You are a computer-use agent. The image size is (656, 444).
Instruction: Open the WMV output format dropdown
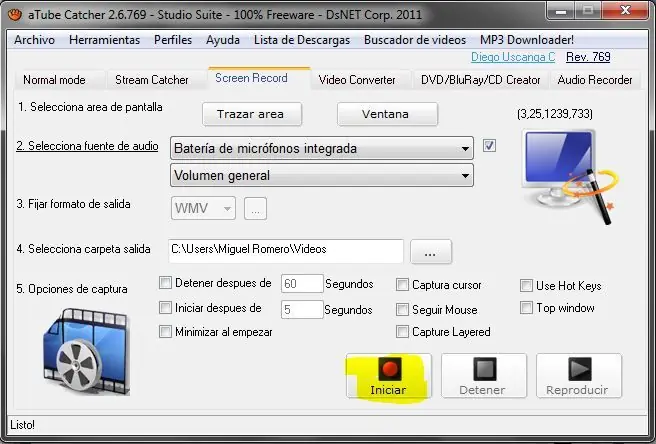(x=203, y=208)
